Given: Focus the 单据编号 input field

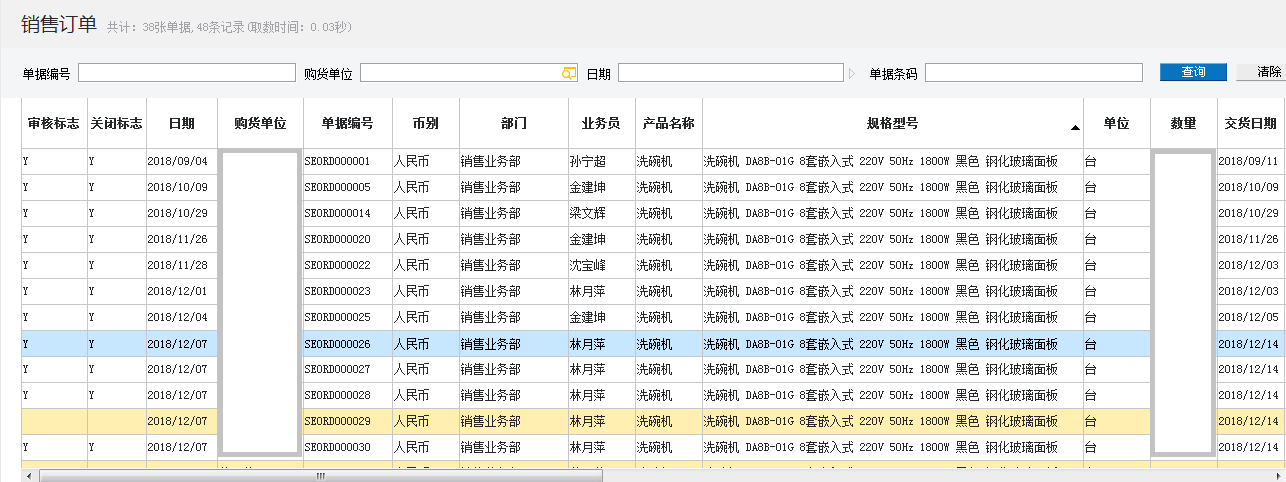Looking at the screenshot, I should [x=187, y=73].
